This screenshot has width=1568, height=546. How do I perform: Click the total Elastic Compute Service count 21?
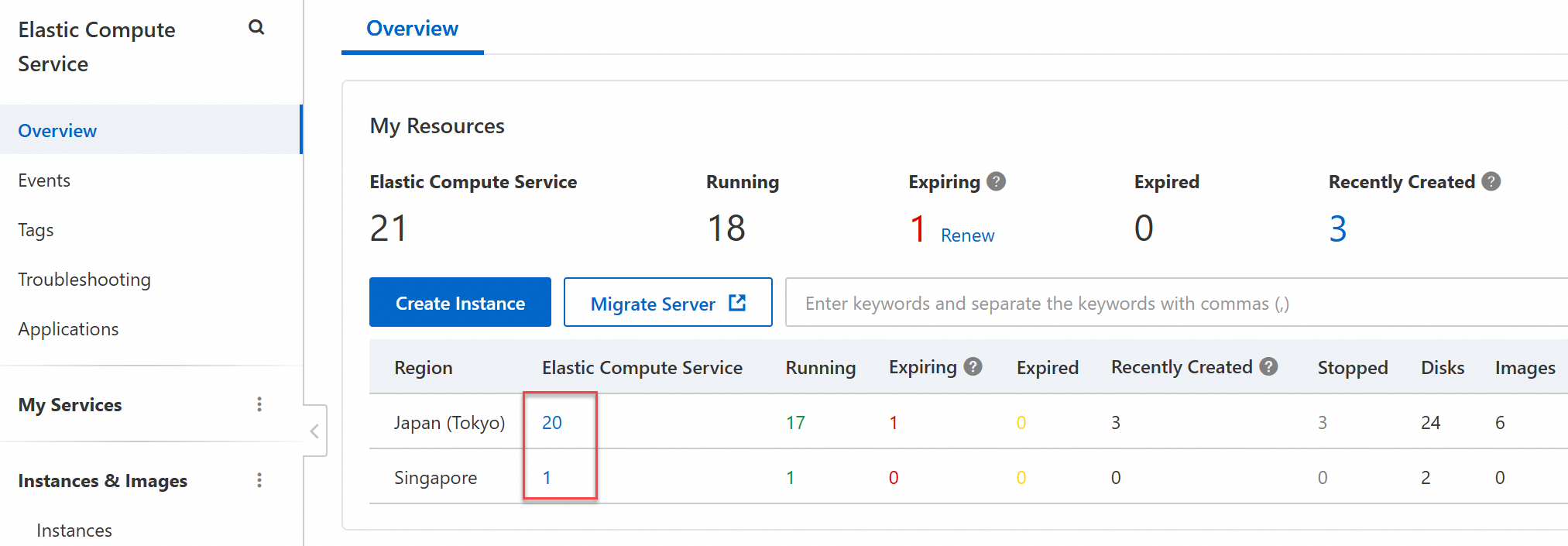tap(389, 228)
